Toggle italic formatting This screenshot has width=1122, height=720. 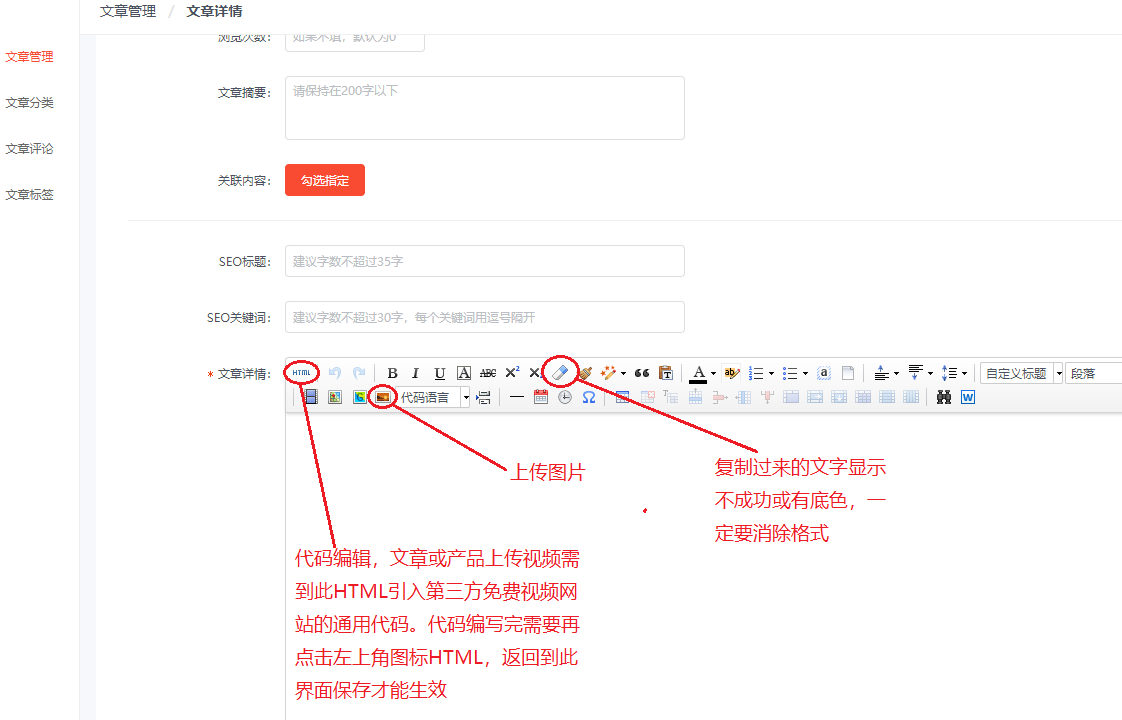pos(415,373)
